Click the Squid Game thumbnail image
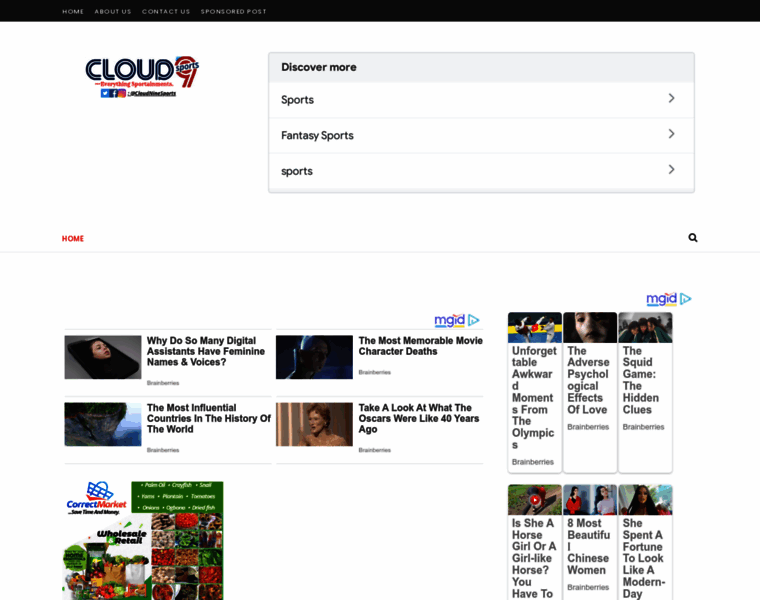 645,328
